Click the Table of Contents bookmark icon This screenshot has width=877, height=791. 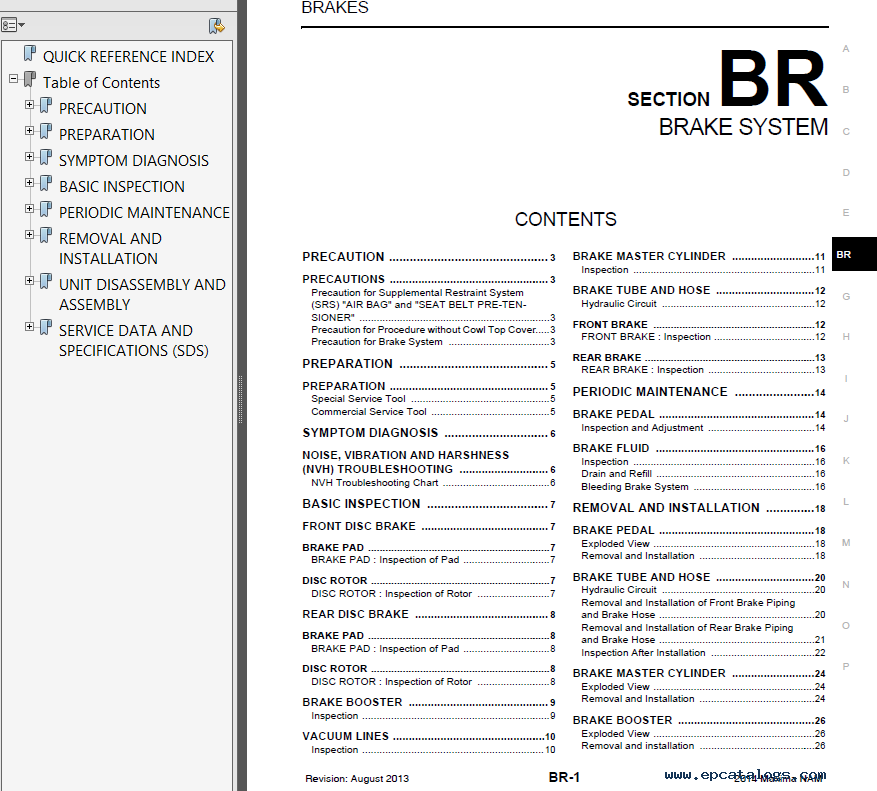coord(30,80)
